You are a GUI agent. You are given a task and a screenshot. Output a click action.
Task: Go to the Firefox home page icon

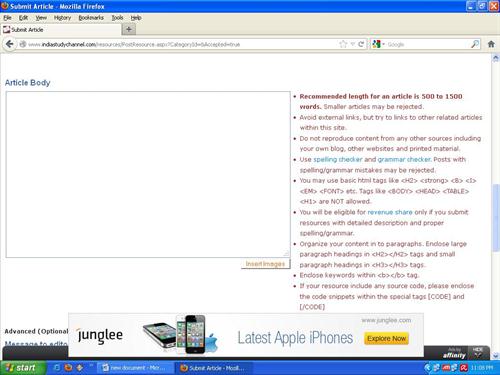click(491, 44)
